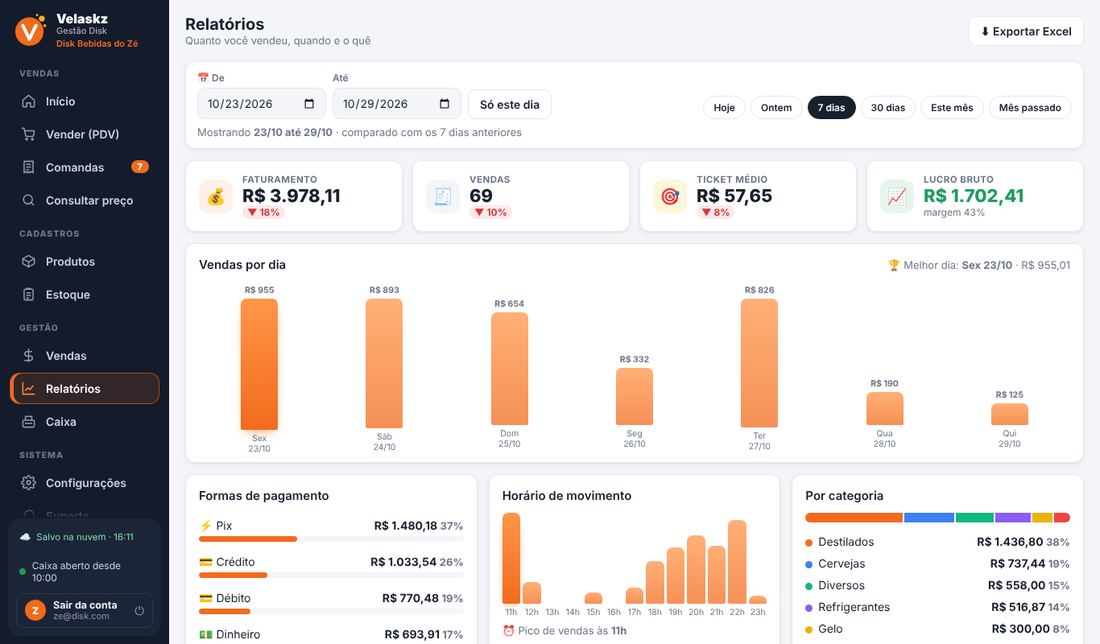Select the Mês passado period filter
The image size is (1100, 644).
pyautogui.click(x=1030, y=107)
